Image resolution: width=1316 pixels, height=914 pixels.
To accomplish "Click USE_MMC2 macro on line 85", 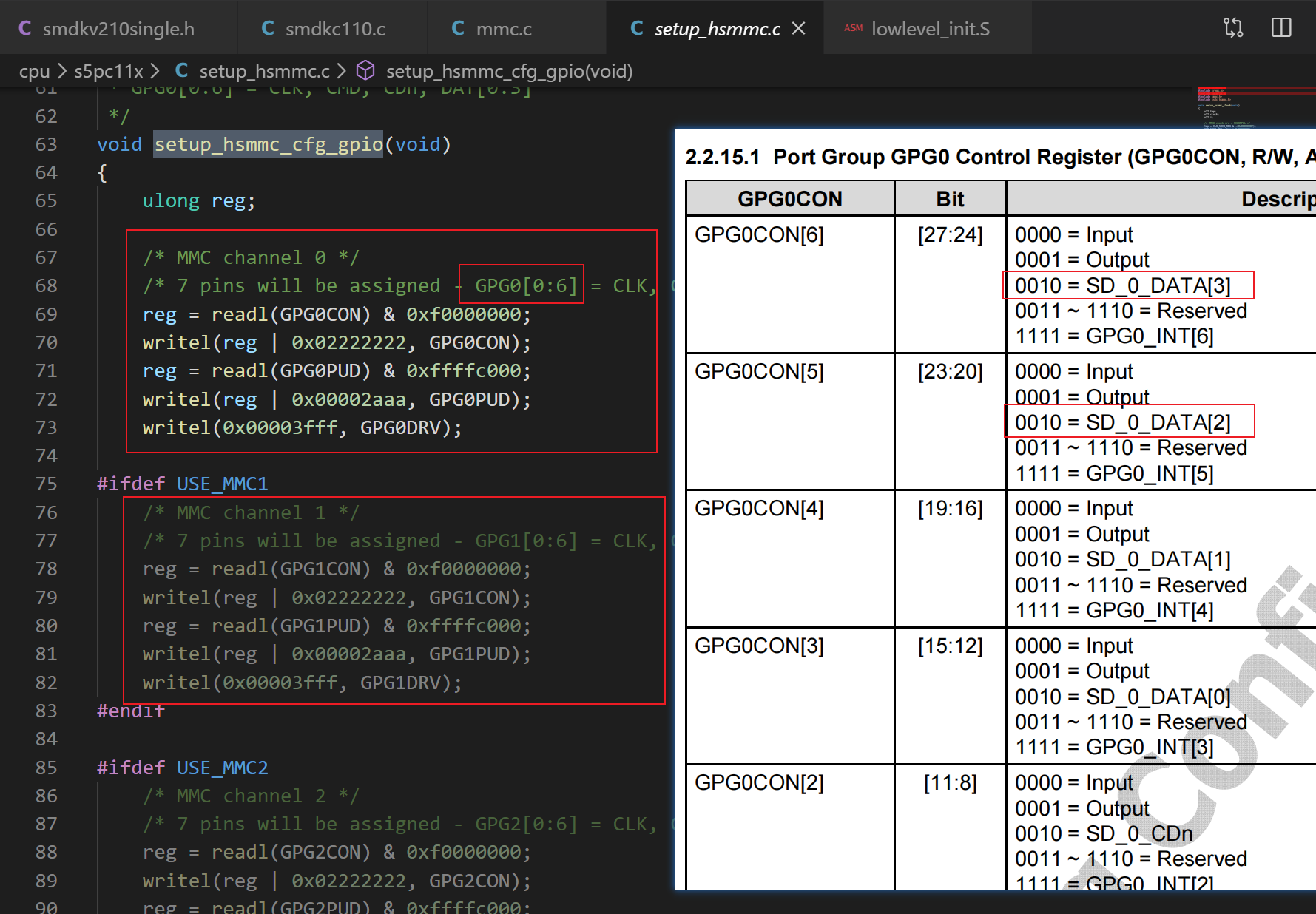I will tap(222, 768).
